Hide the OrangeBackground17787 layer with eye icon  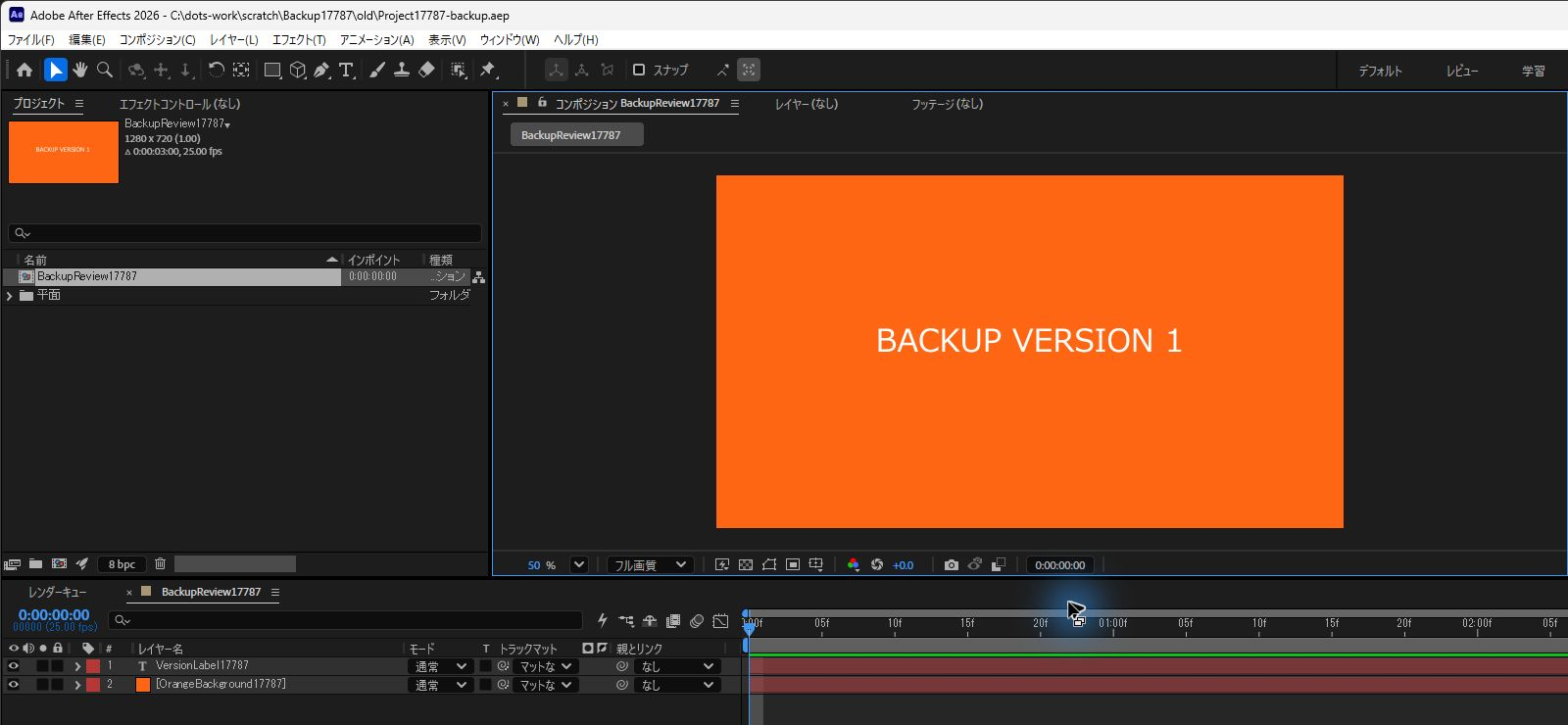click(x=14, y=685)
